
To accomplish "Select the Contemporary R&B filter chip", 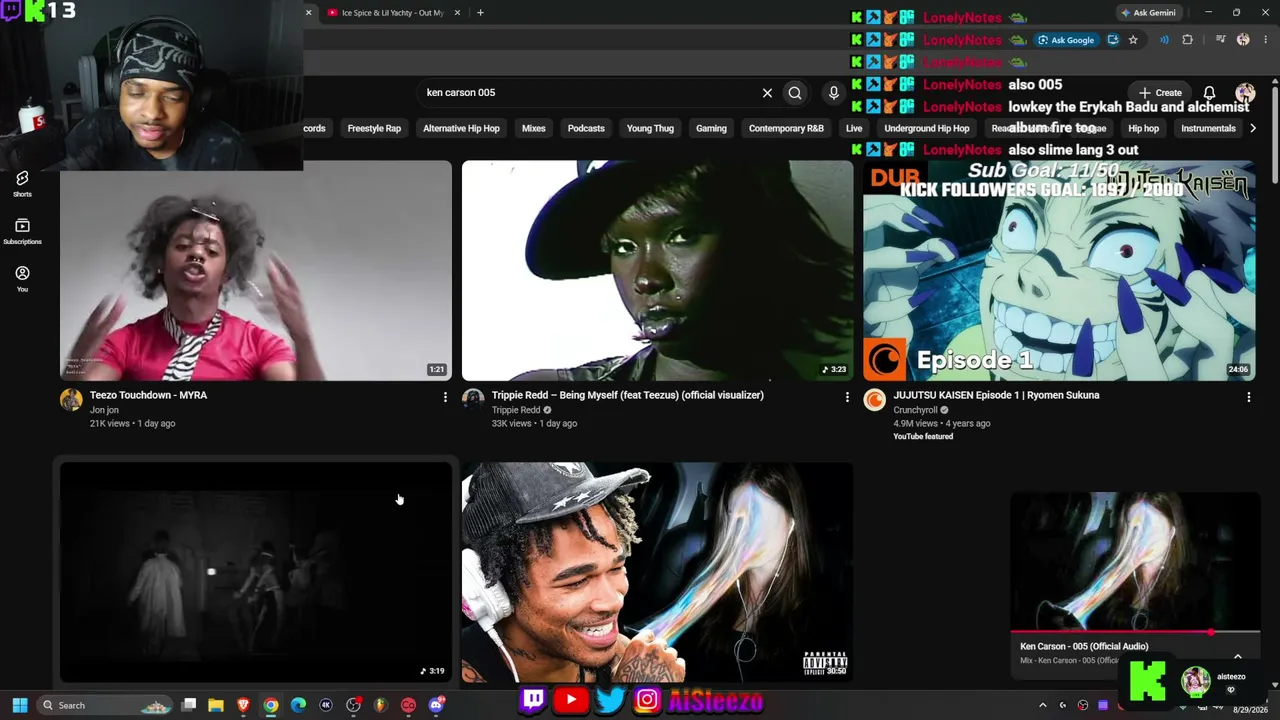I will (x=786, y=128).
